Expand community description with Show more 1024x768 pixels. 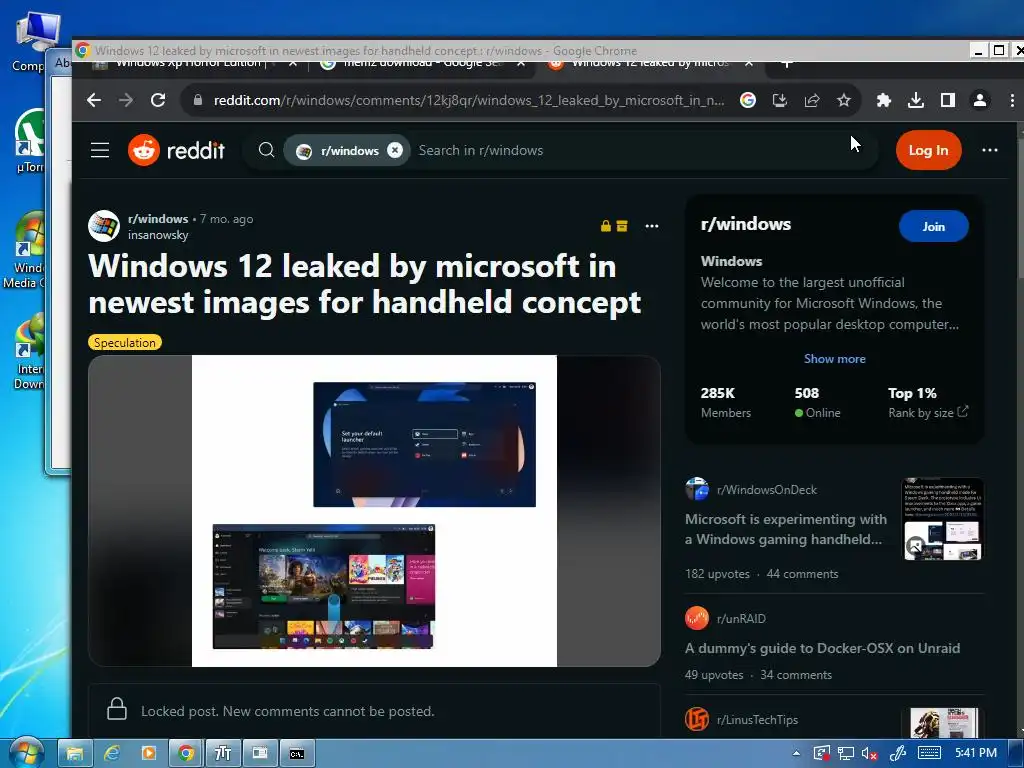click(x=835, y=359)
